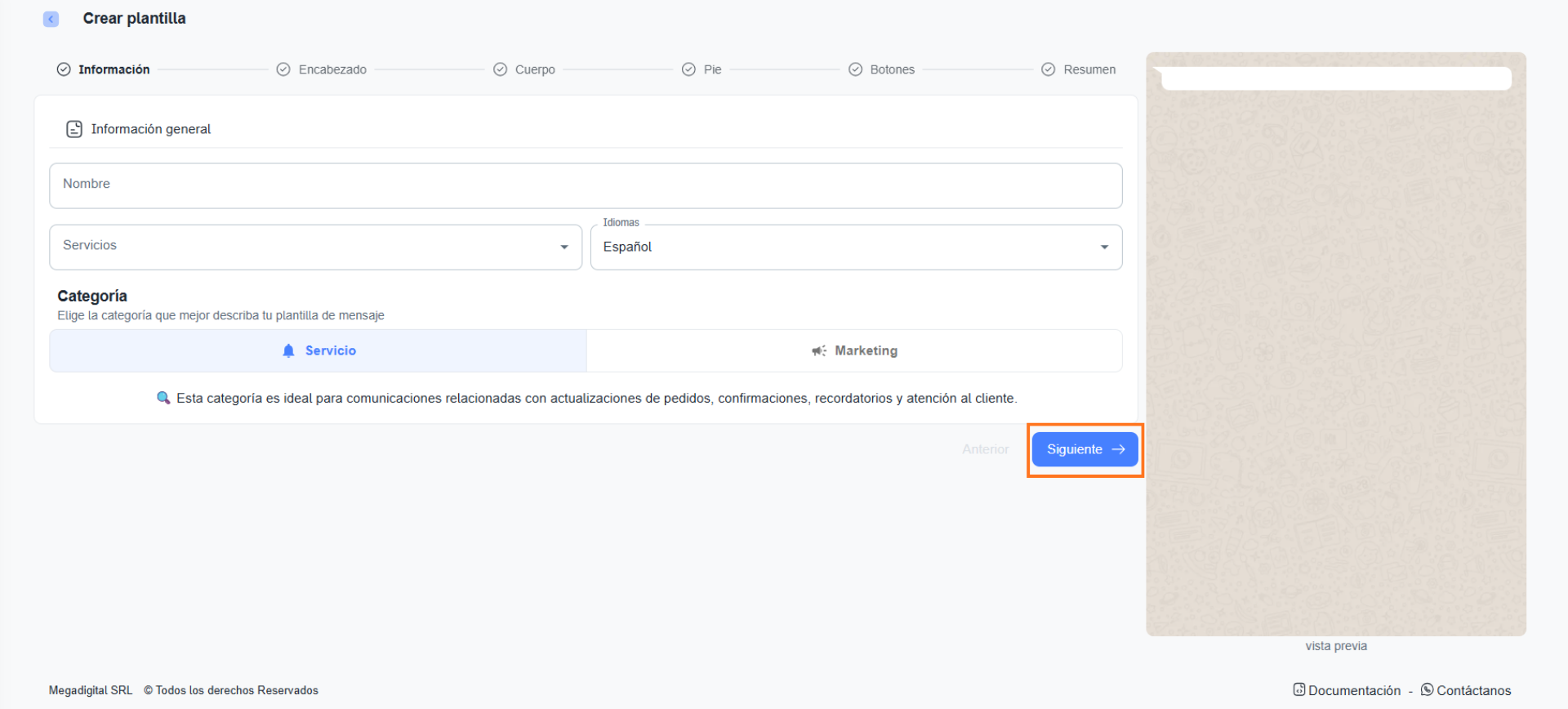Click the megaphone icon in Marketing category
Viewport: 1568px width, 709px height.
click(818, 350)
